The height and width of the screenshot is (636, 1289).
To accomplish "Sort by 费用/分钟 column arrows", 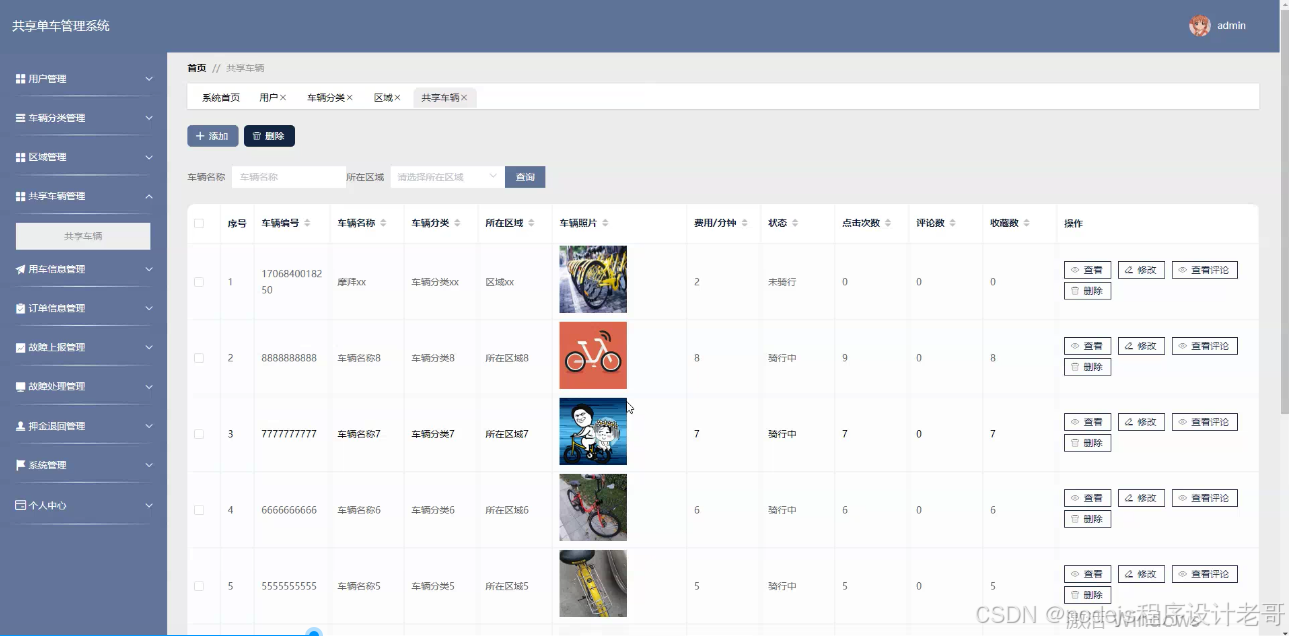I will 745,223.
